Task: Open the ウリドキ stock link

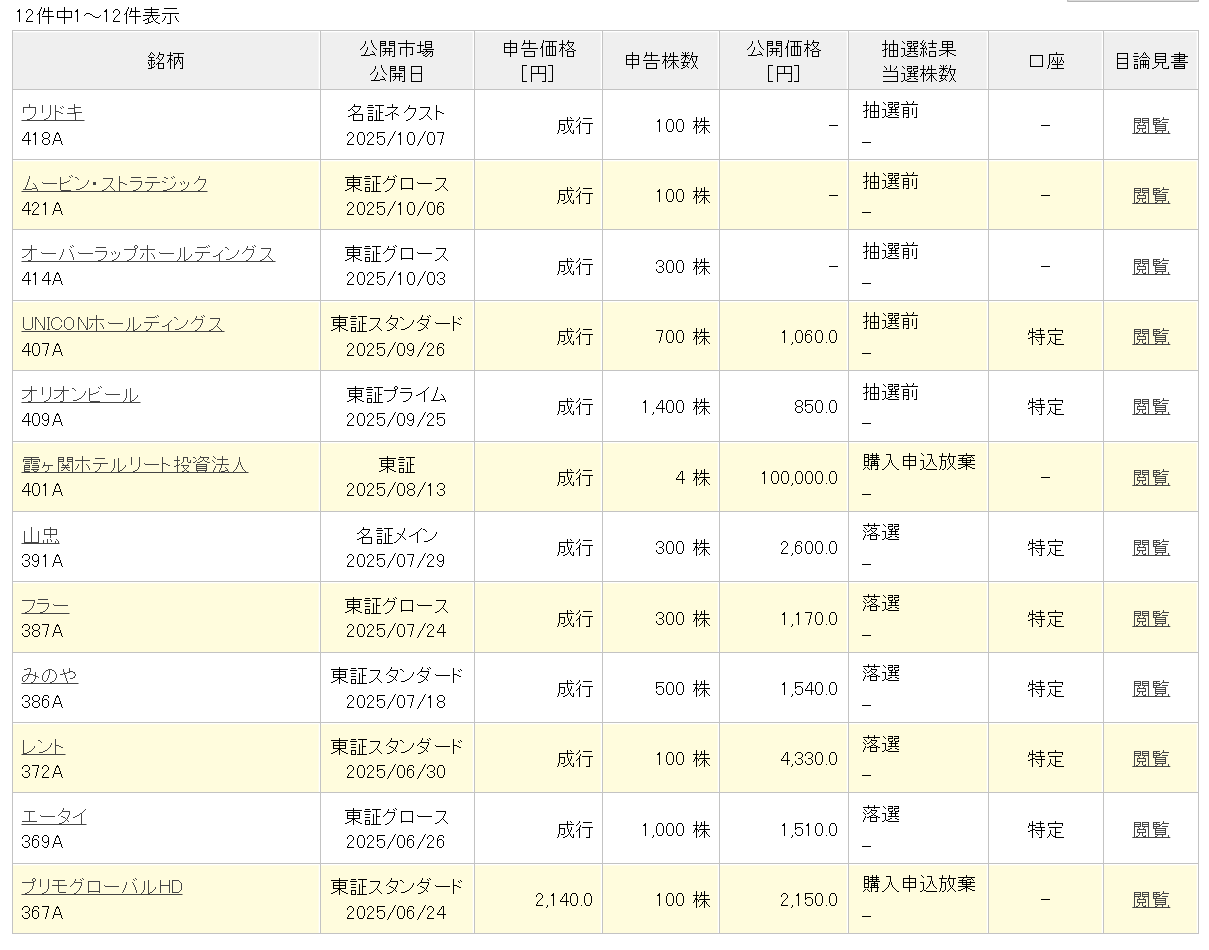Action: click(53, 113)
